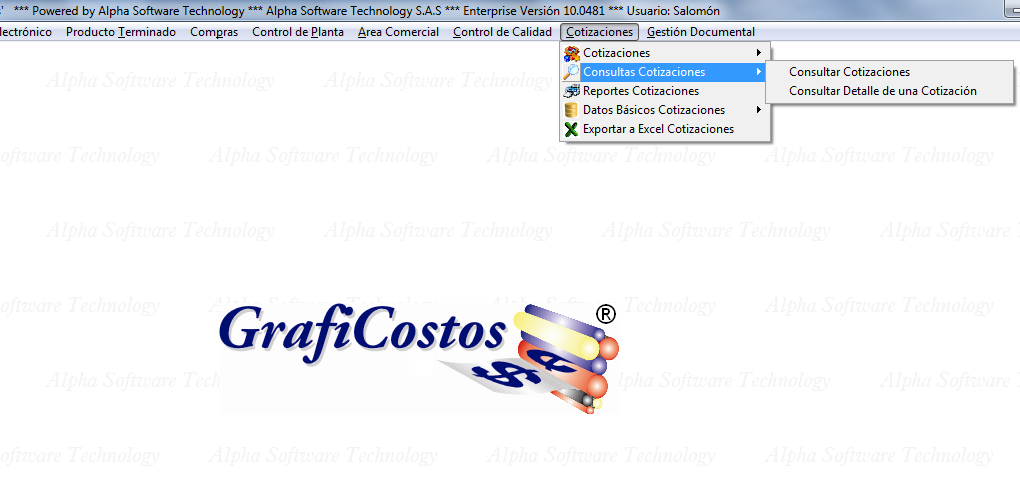This screenshot has height=500, width=1020.
Task: Close the open Cotizaciones menu bar item
Action: pos(599,32)
